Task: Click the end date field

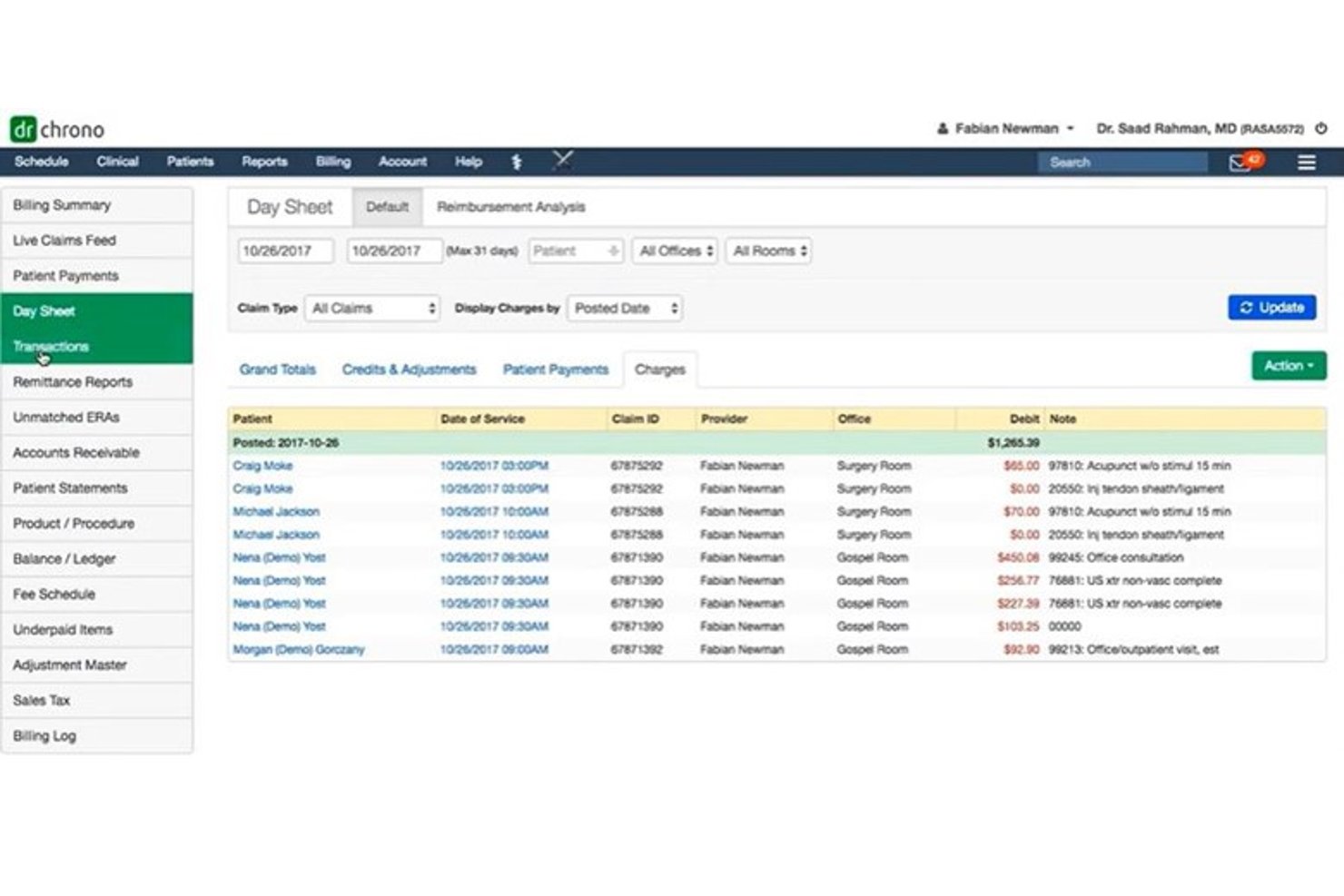Action: (394, 251)
